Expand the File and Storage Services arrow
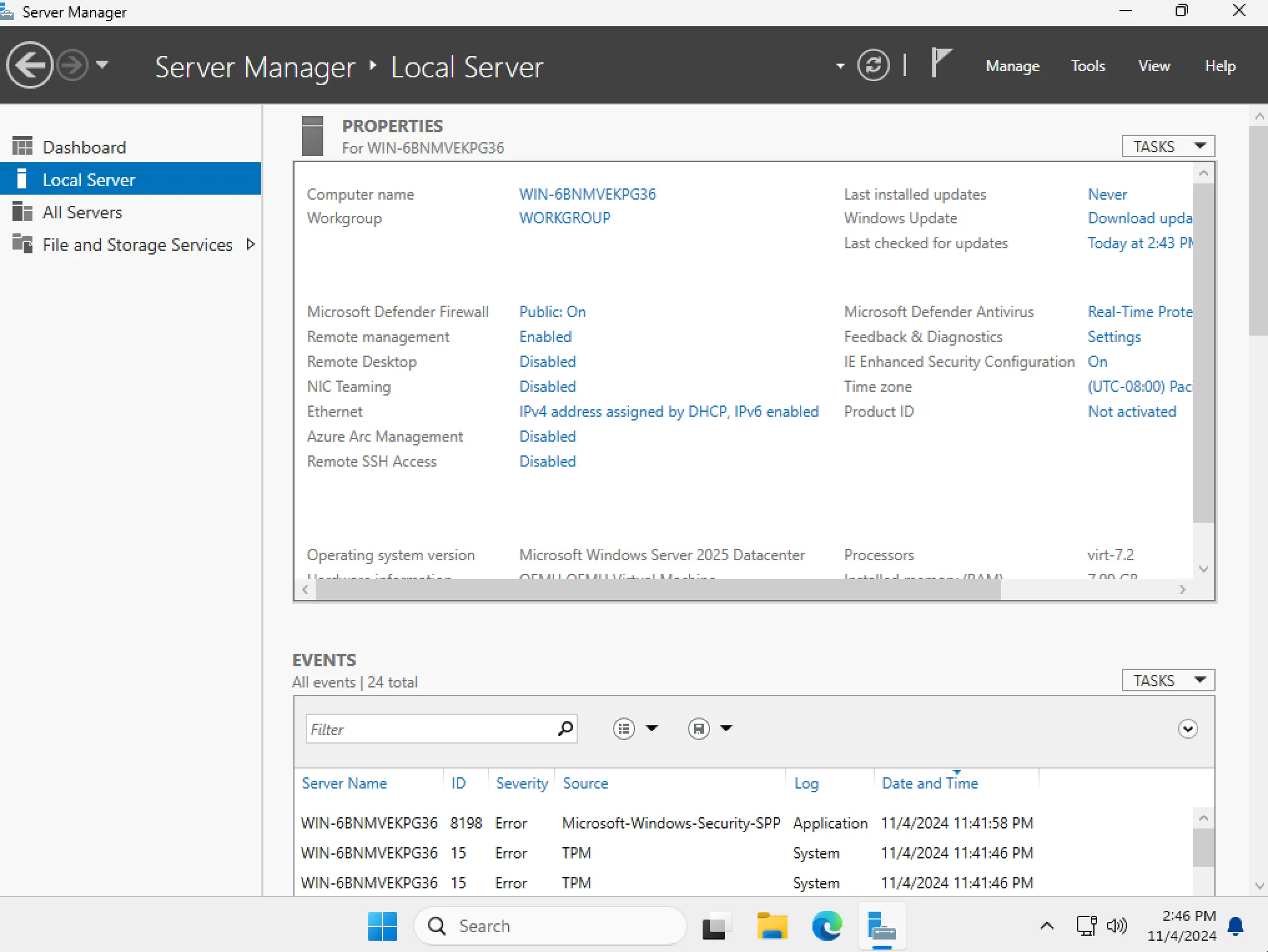 pos(251,244)
